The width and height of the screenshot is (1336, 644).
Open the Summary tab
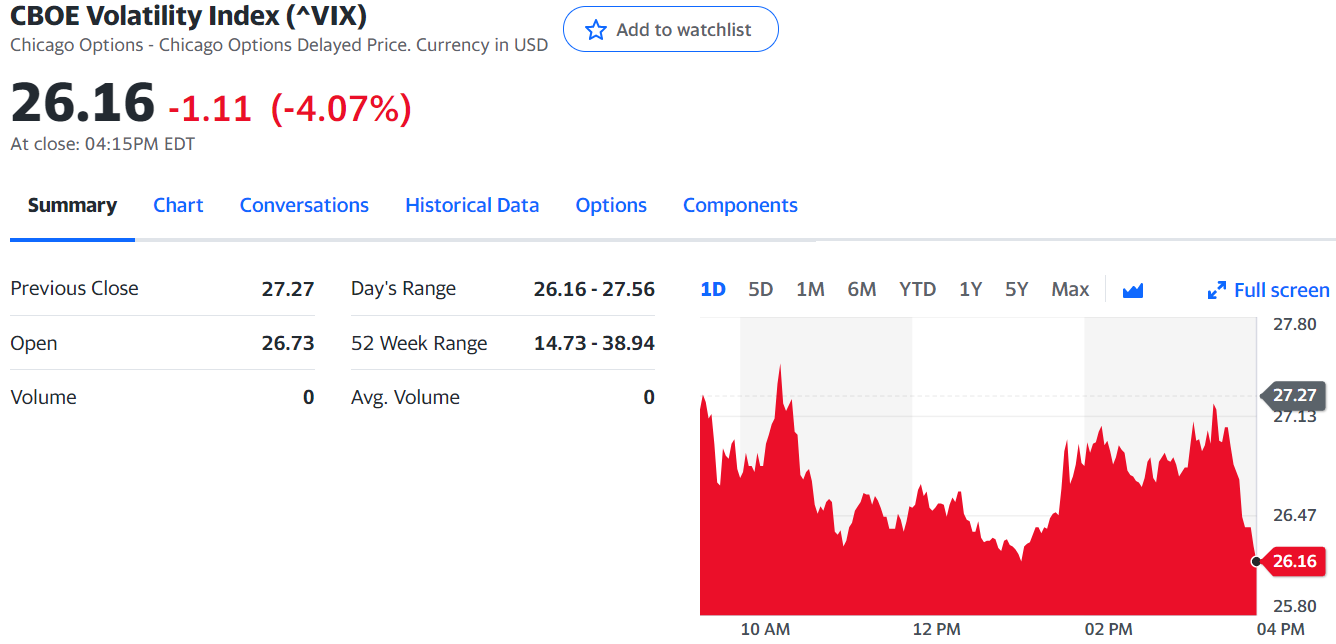tap(72, 205)
